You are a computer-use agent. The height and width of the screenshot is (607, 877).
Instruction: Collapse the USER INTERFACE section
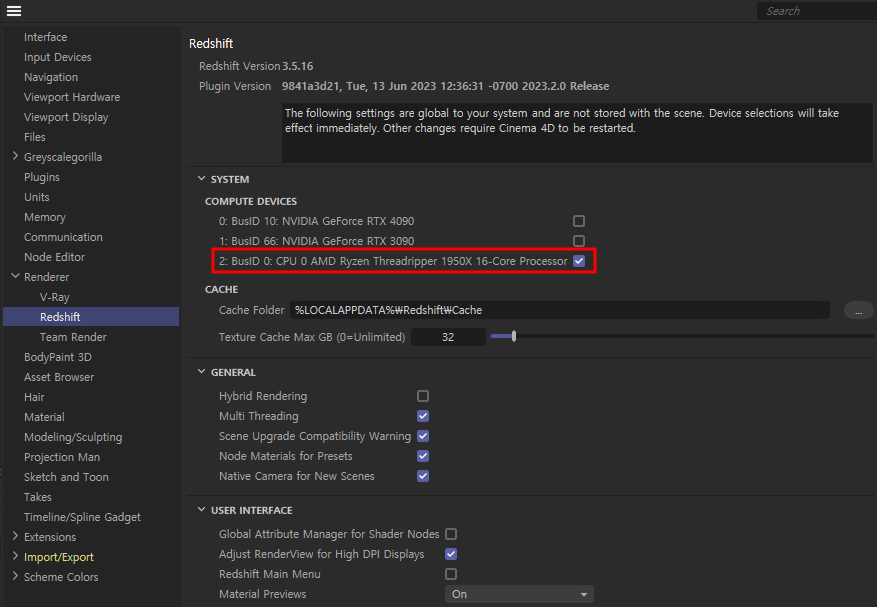point(201,510)
